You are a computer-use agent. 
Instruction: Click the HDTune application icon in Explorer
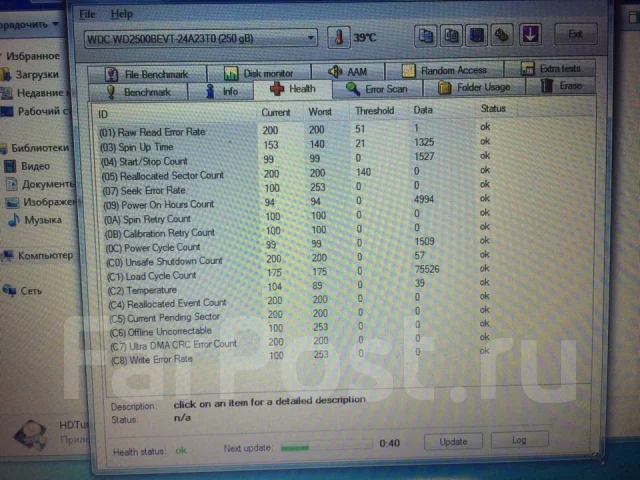[x=31, y=435]
